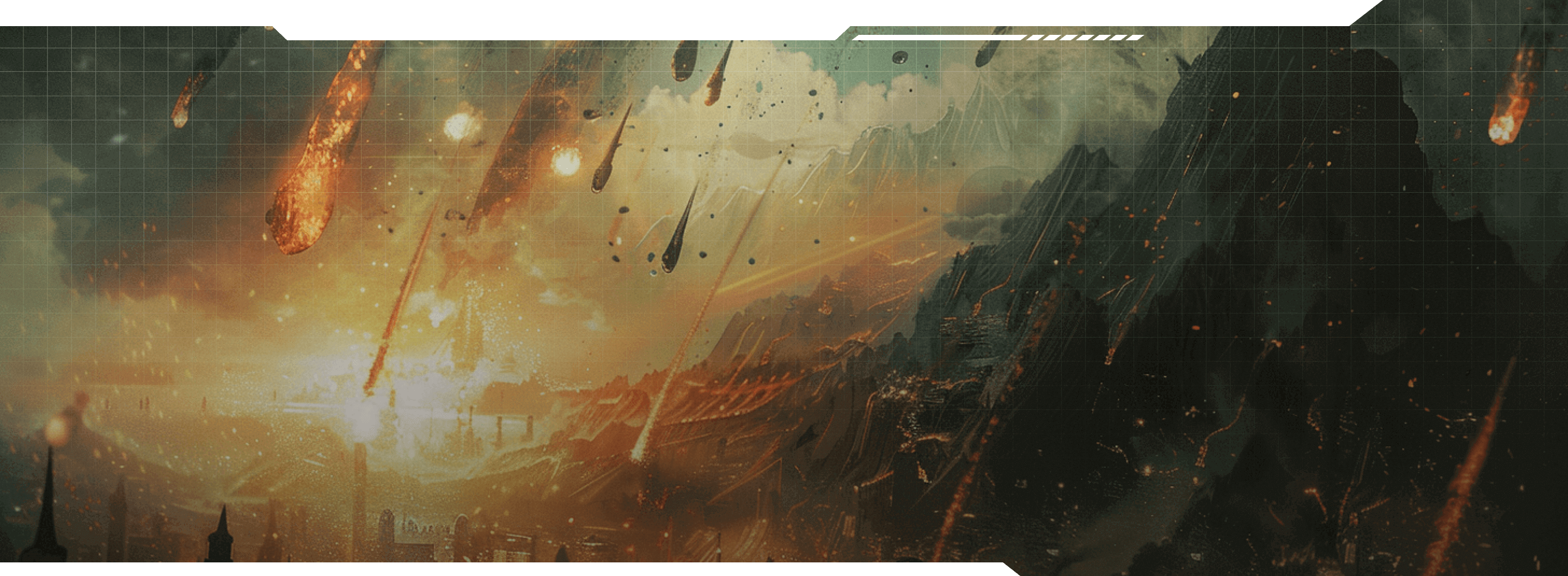The image size is (1568, 576).
Task: Click the bright white explosion over the city
Action: 365,414
